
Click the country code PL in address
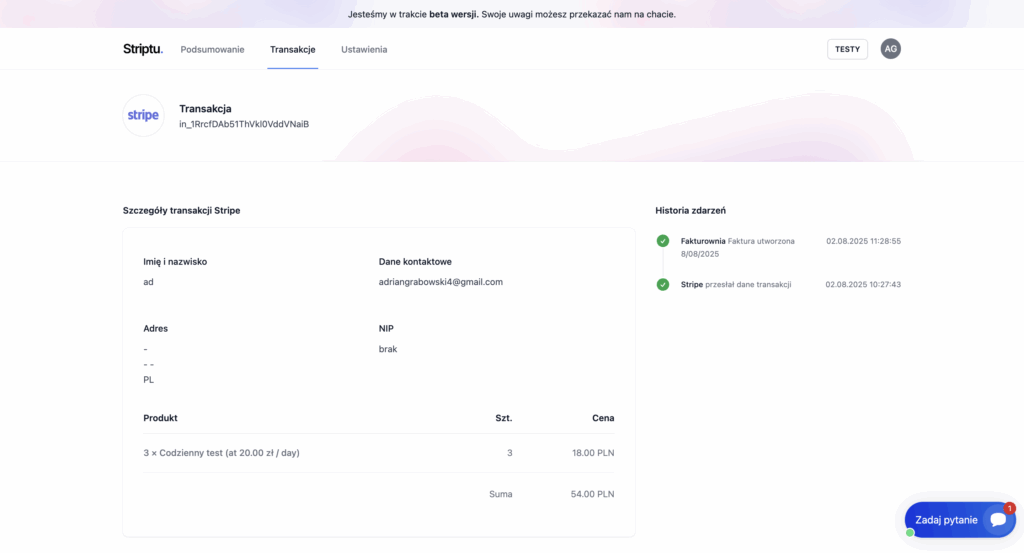pyautogui.click(x=149, y=380)
